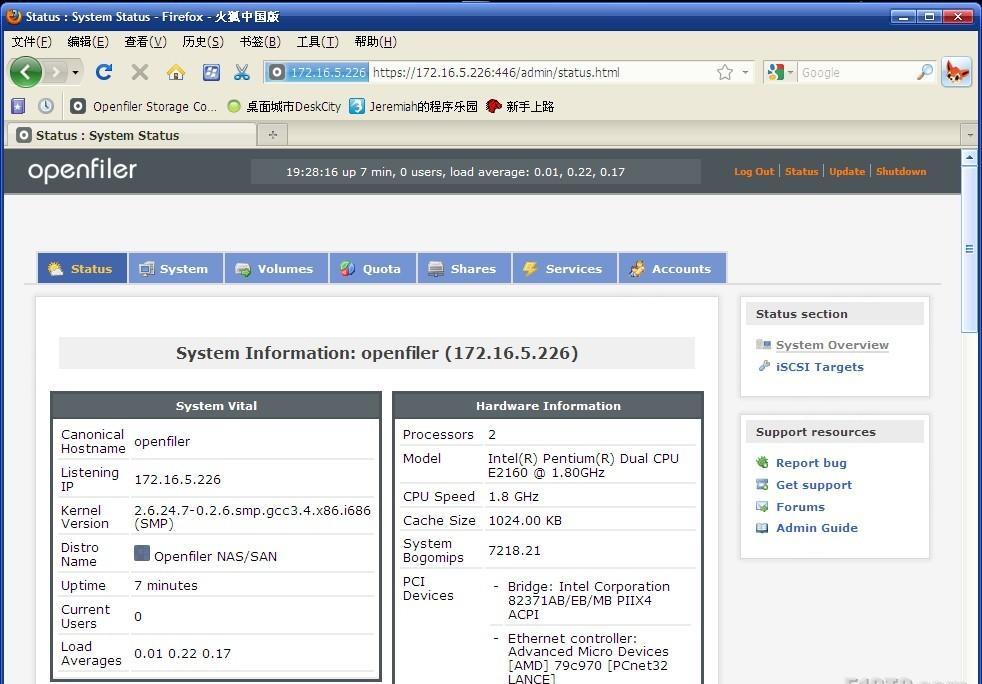This screenshot has width=982, height=684.
Task: Switch to the Shares tab
Action: [464, 269]
